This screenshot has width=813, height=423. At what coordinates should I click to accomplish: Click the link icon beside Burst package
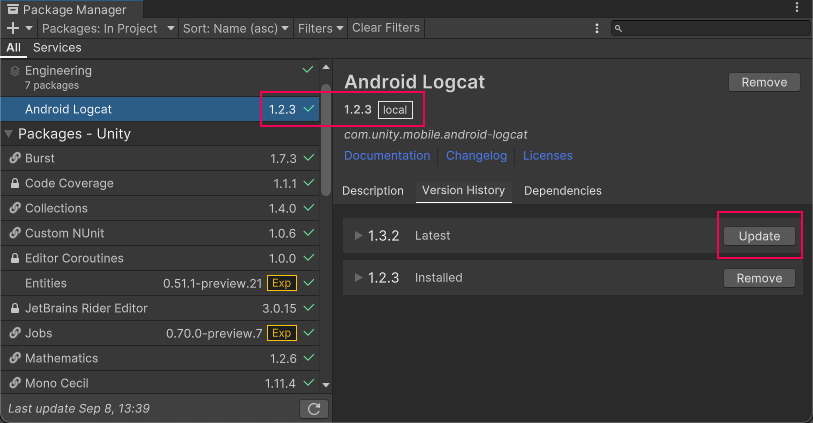[x=15, y=158]
